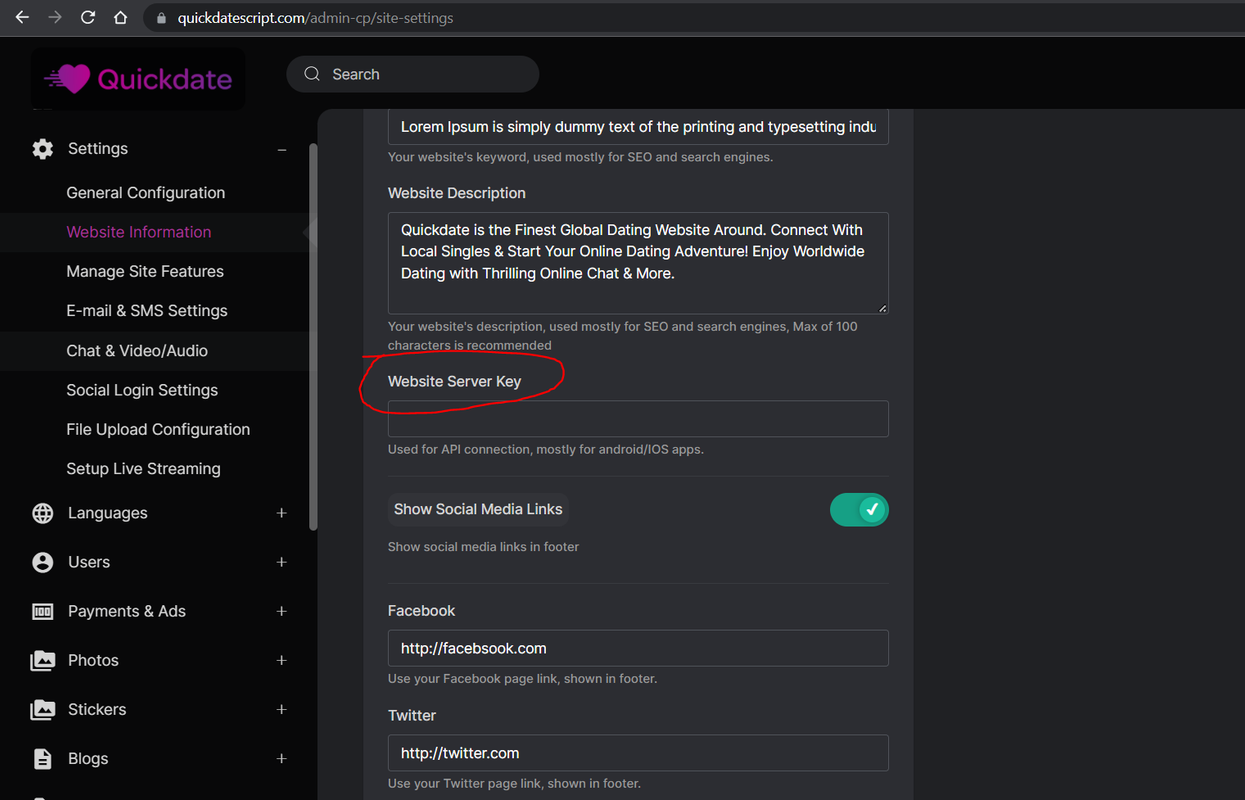Open the Photos menu
Screen dimensions: 1245x800
click(93, 660)
